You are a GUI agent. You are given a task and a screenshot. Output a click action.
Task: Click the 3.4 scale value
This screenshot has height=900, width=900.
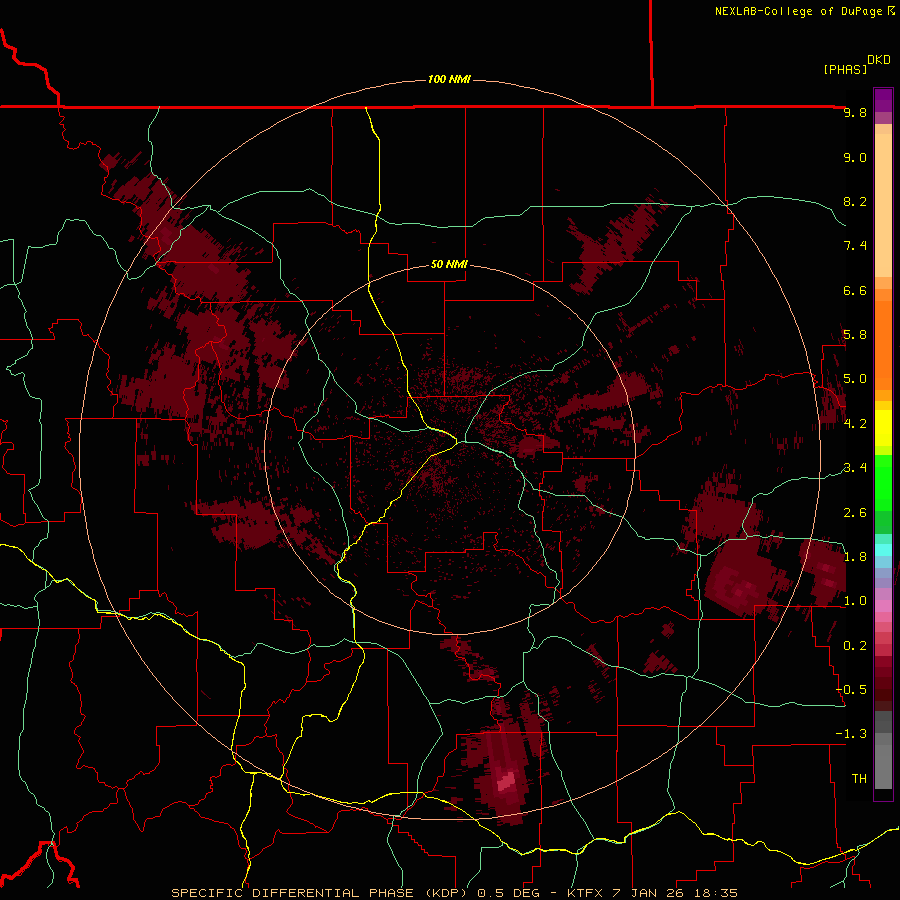pyautogui.click(x=855, y=468)
